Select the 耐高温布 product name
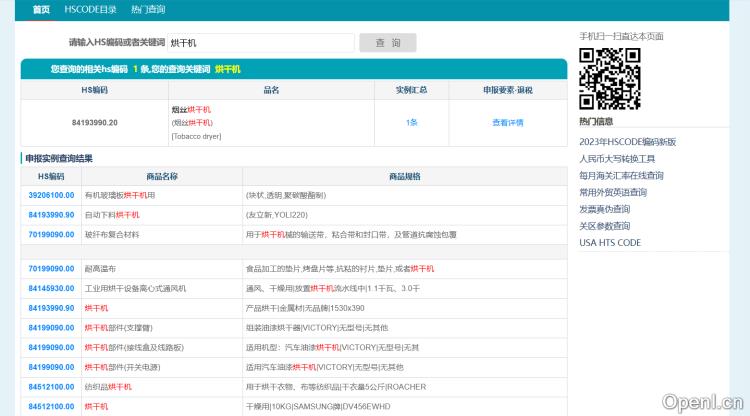Viewport: 750px width, 416px height. (100, 269)
